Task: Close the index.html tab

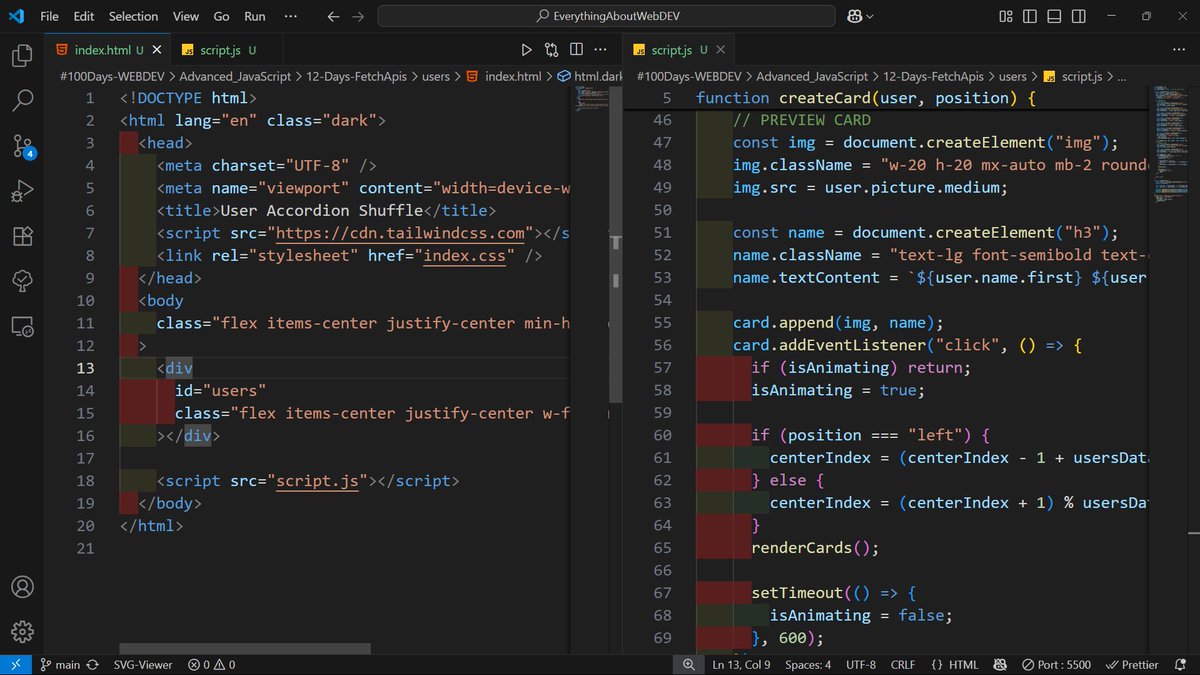Action: [158, 50]
